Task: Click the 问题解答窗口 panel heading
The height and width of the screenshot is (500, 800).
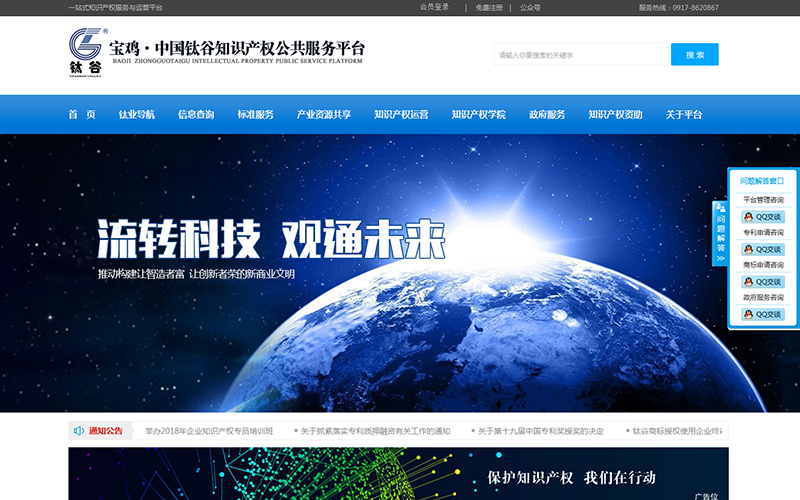Action: (x=762, y=181)
